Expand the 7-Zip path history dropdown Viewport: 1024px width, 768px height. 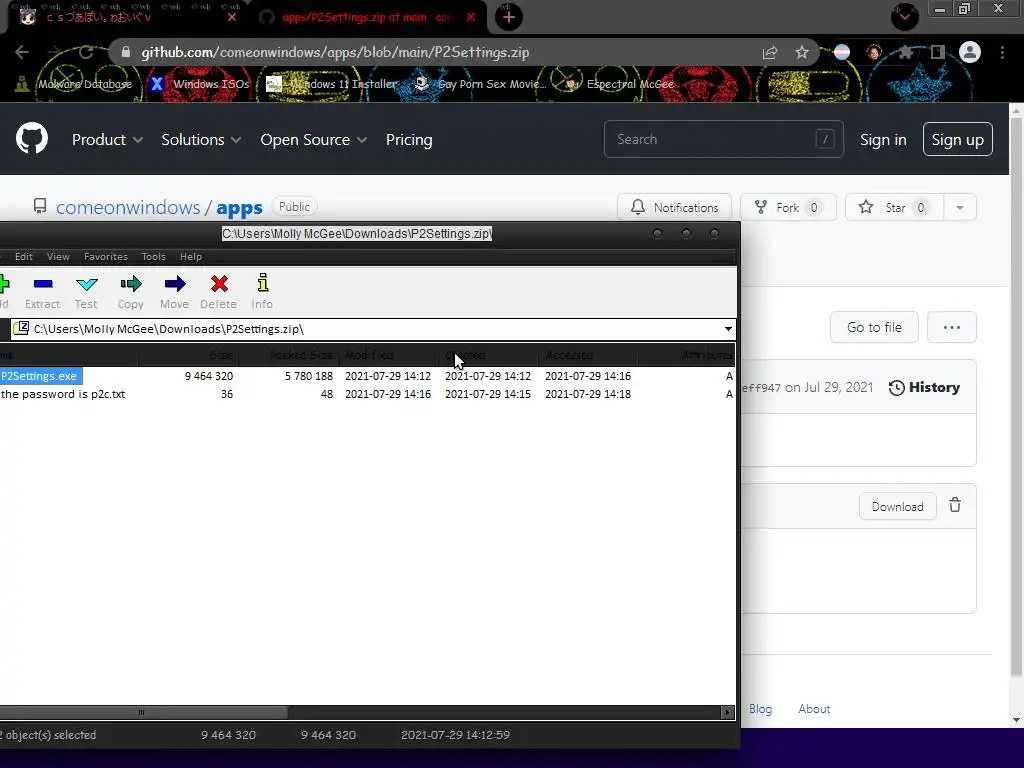[x=728, y=328]
